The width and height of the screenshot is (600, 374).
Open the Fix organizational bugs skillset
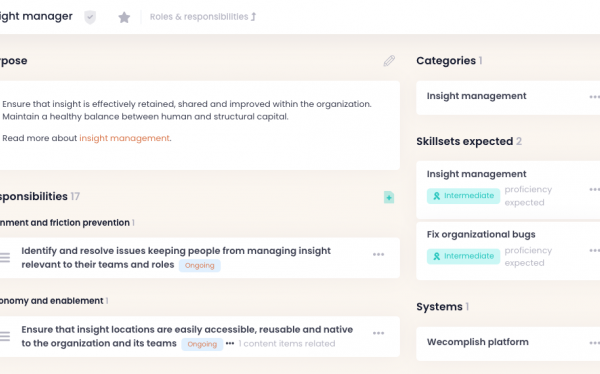481,234
